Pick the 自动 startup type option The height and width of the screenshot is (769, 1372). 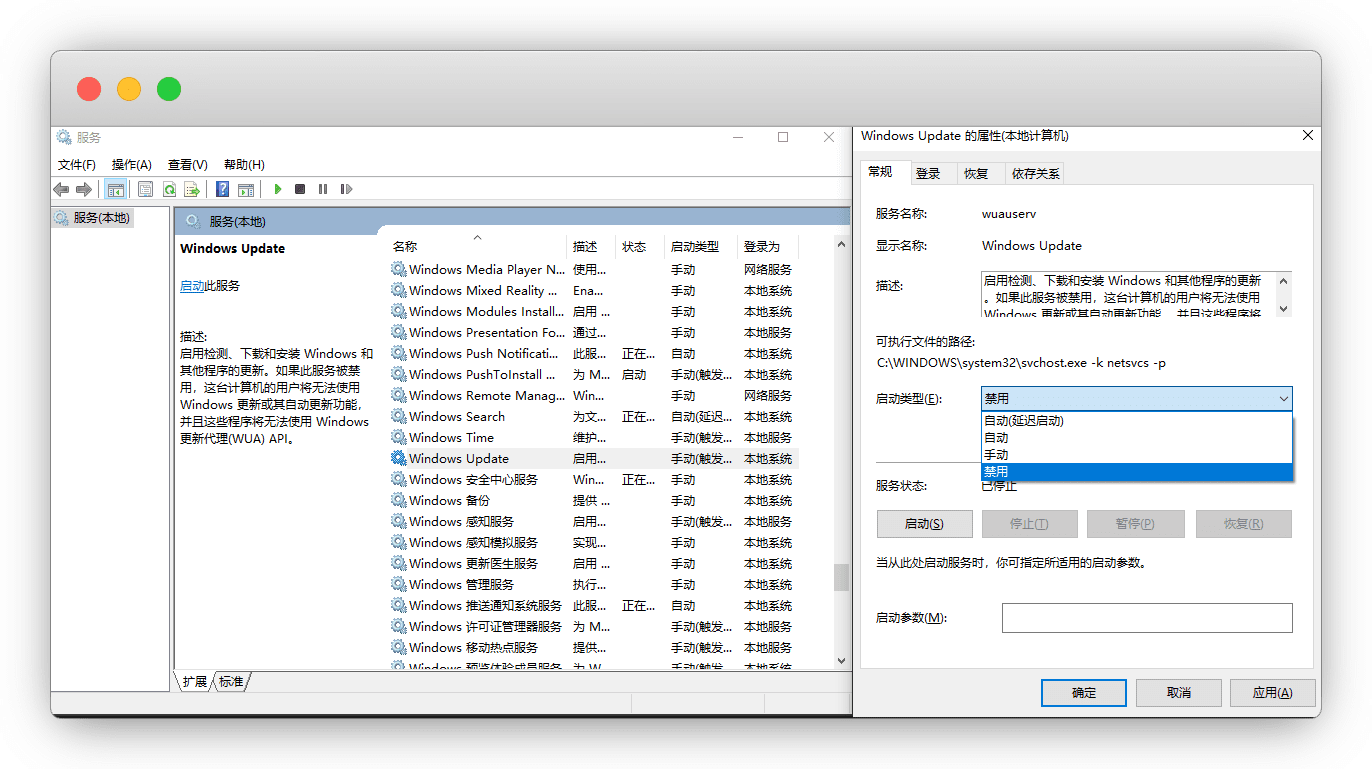[996, 438]
